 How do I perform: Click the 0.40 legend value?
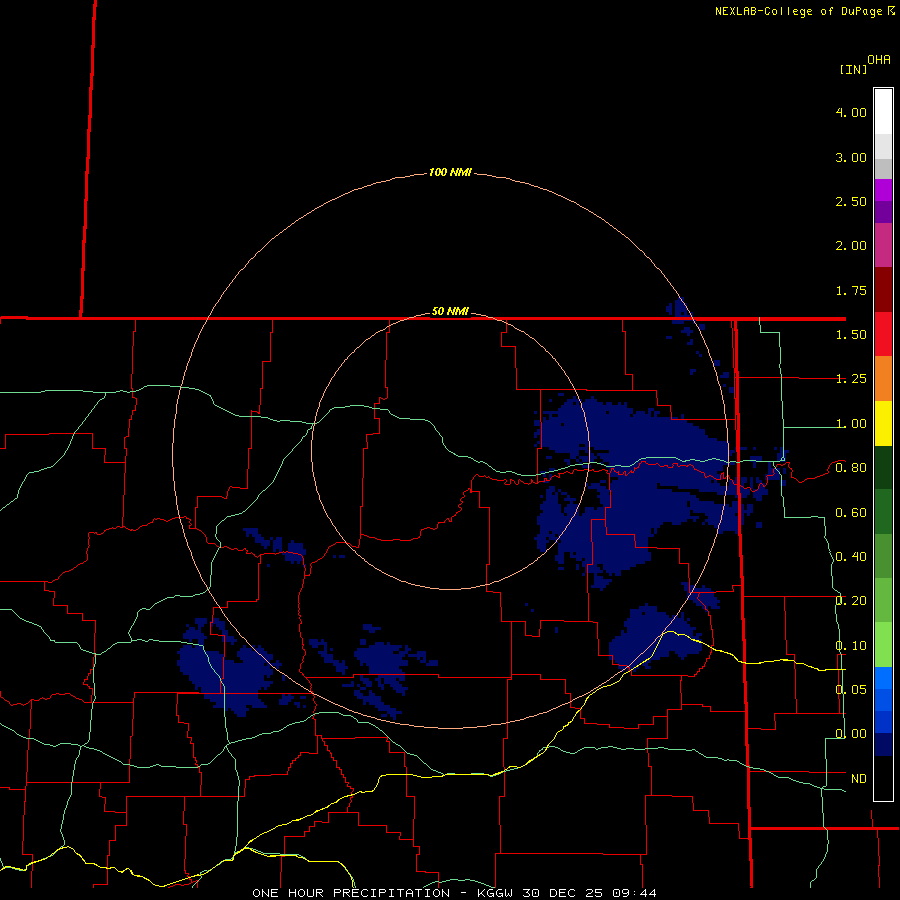click(851, 557)
